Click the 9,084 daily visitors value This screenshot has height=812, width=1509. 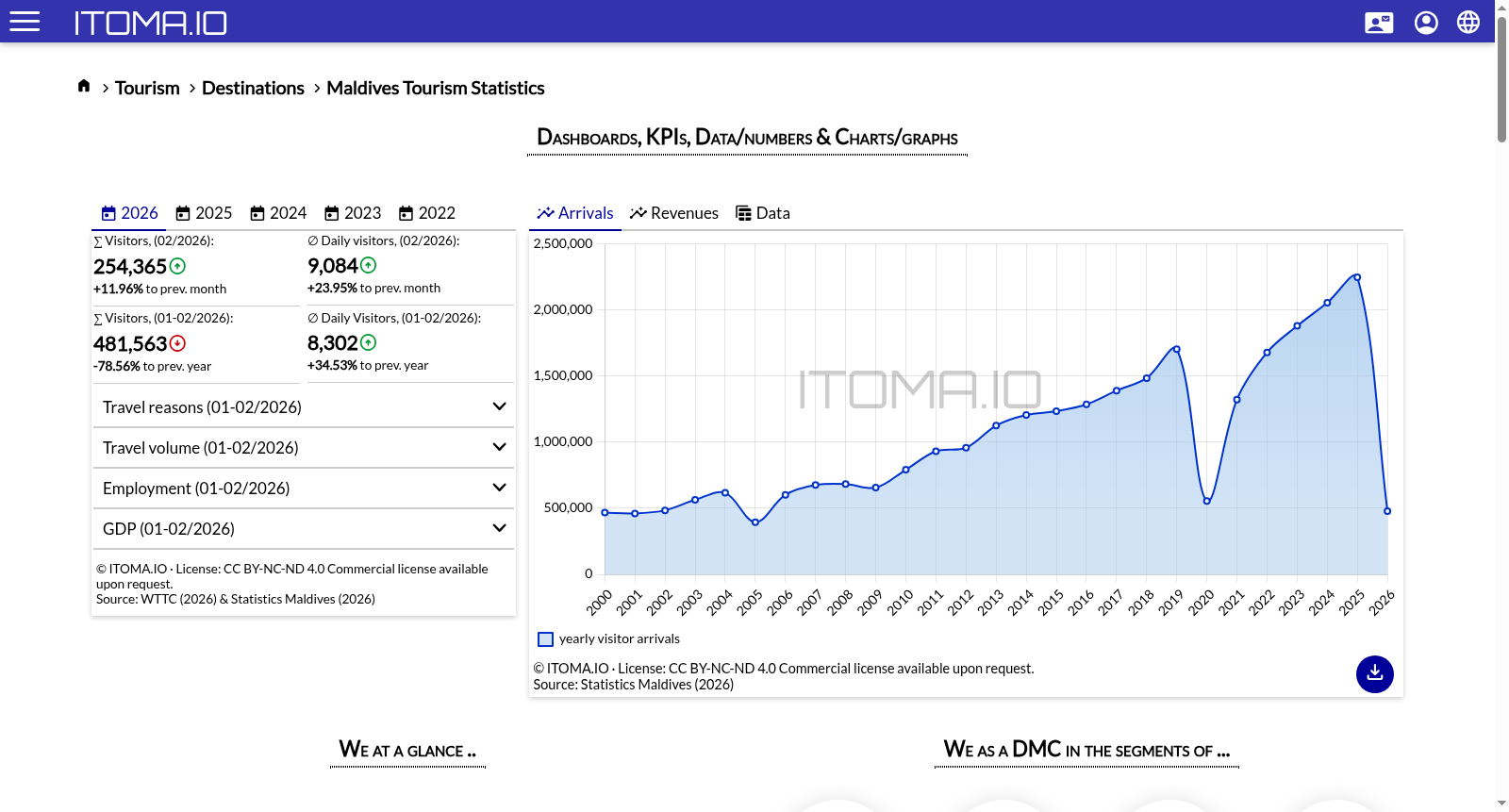[x=333, y=266]
